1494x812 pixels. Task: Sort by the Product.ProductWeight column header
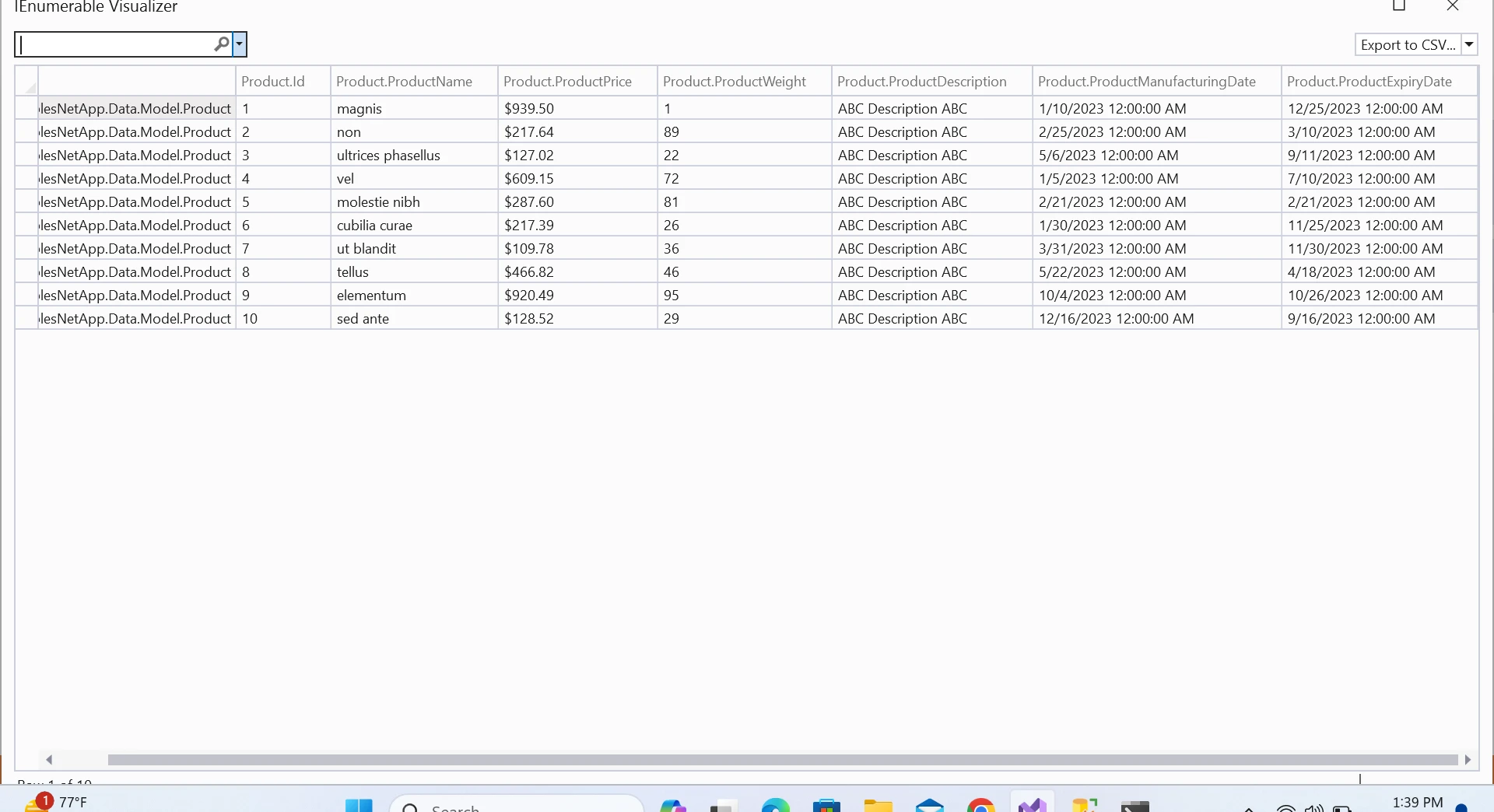tap(745, 81)
